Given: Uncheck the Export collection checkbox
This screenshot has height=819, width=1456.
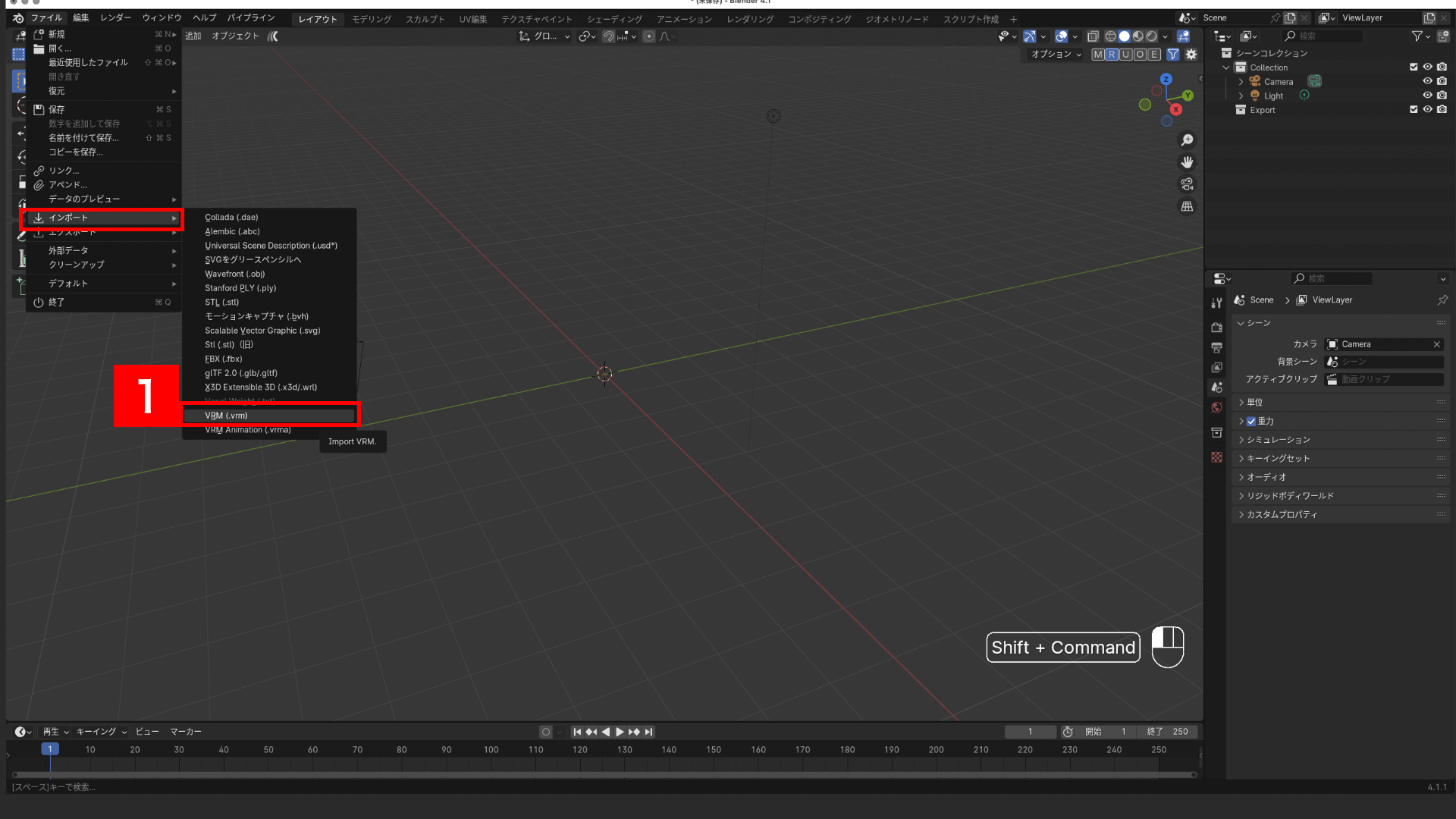Looking at the screenshot, I should point(1414,109).
